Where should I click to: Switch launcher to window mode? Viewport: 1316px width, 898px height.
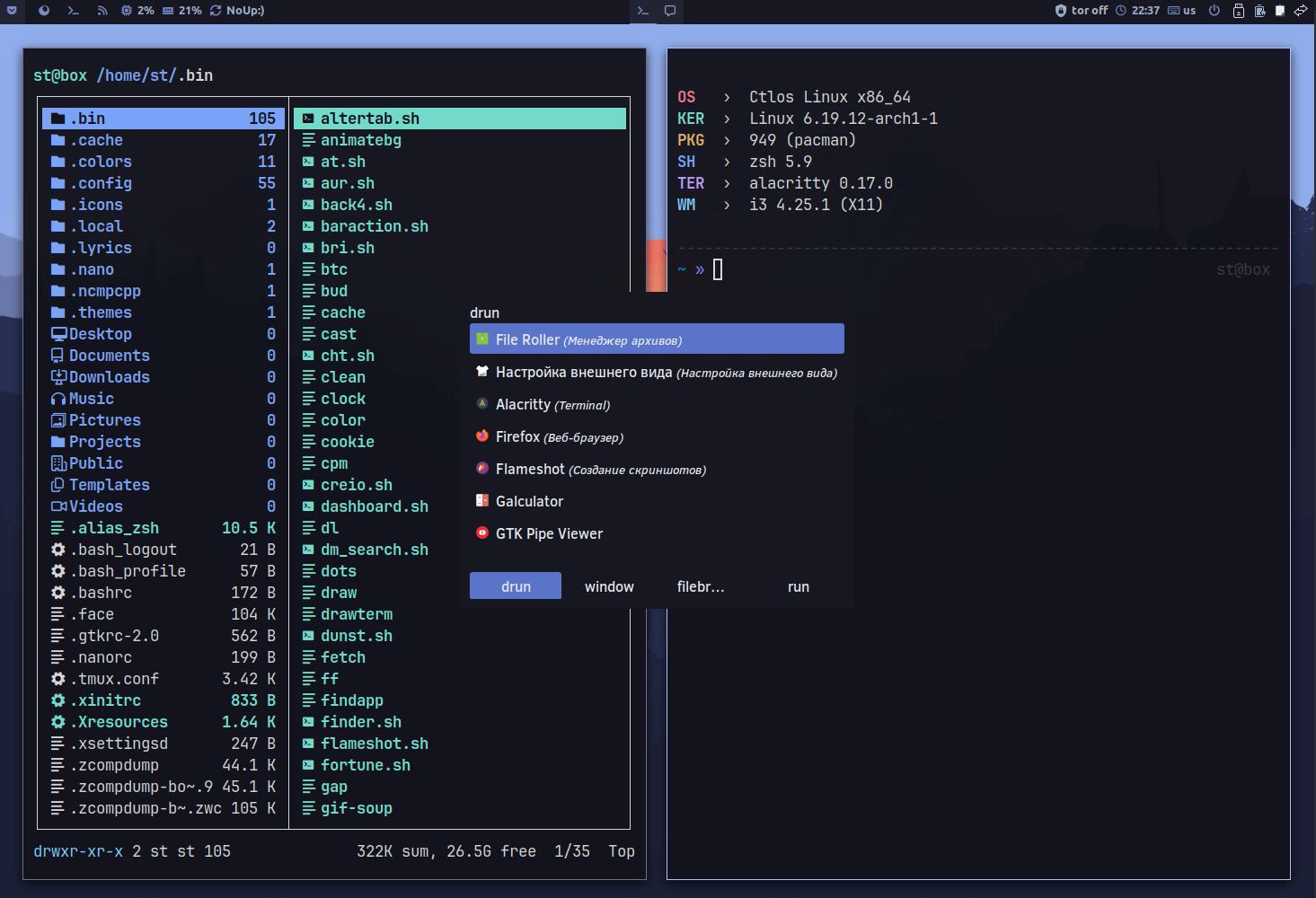(x=609, y=586)
